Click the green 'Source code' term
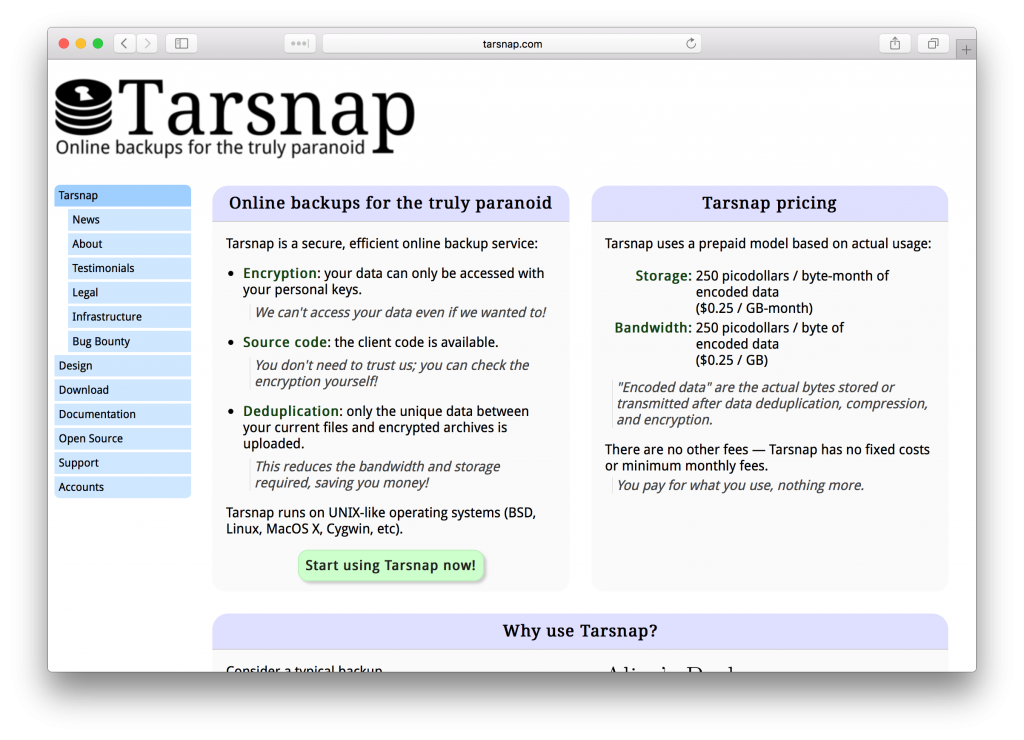The height and width of the screenshot is (740, 1024). pos(285,342)
